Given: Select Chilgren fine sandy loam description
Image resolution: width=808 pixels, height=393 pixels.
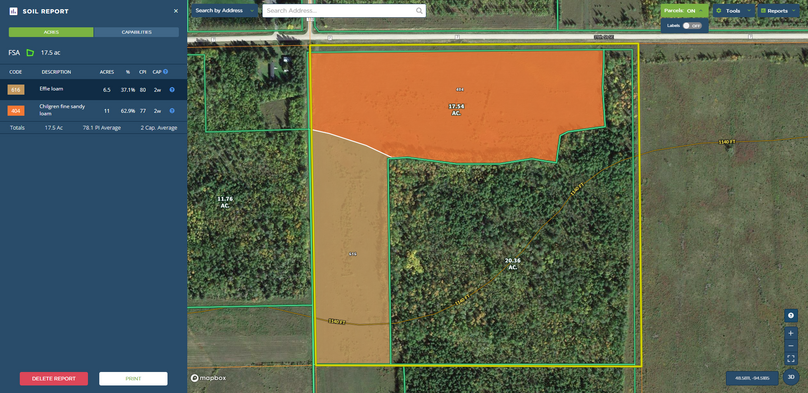Looking at the screenshot, I should tap(62, 110).
